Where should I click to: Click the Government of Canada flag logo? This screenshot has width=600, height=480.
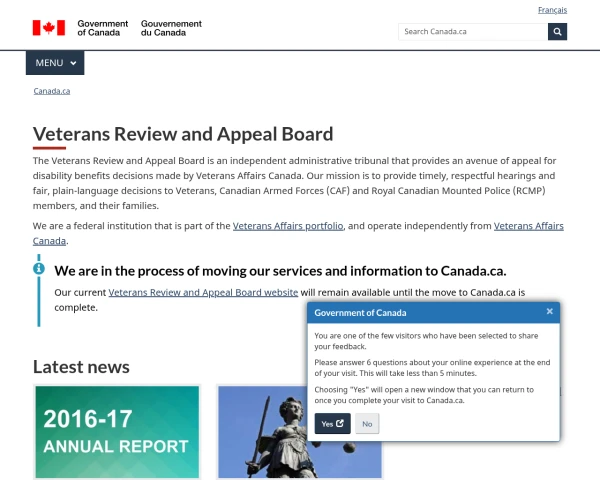(48, 28)
